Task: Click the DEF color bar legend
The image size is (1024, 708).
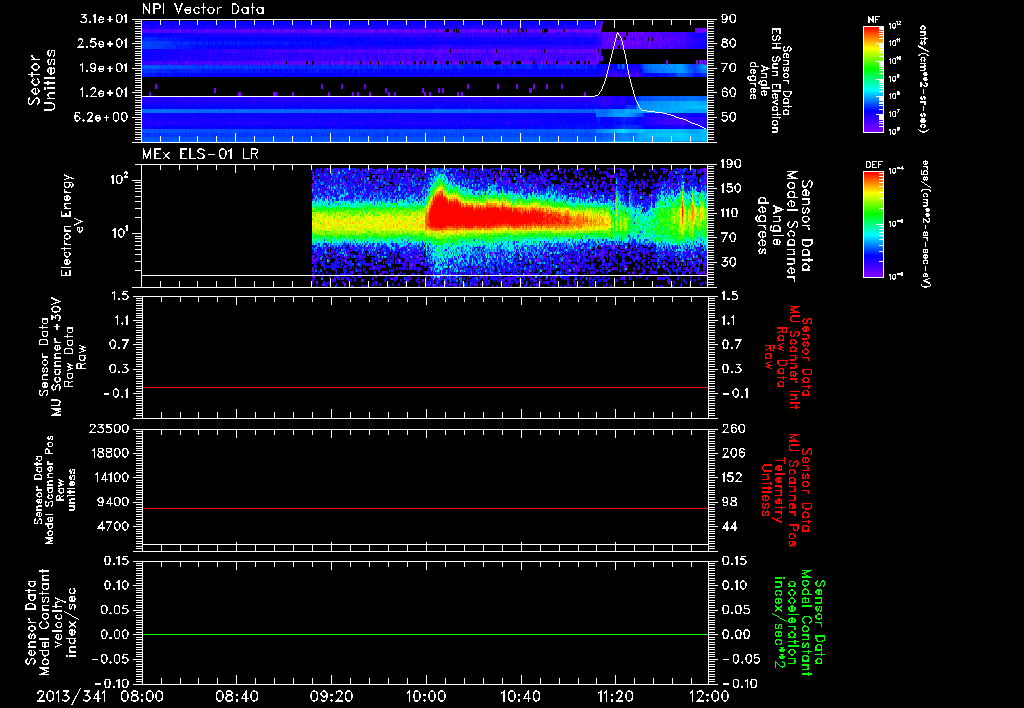Action: 873,224
